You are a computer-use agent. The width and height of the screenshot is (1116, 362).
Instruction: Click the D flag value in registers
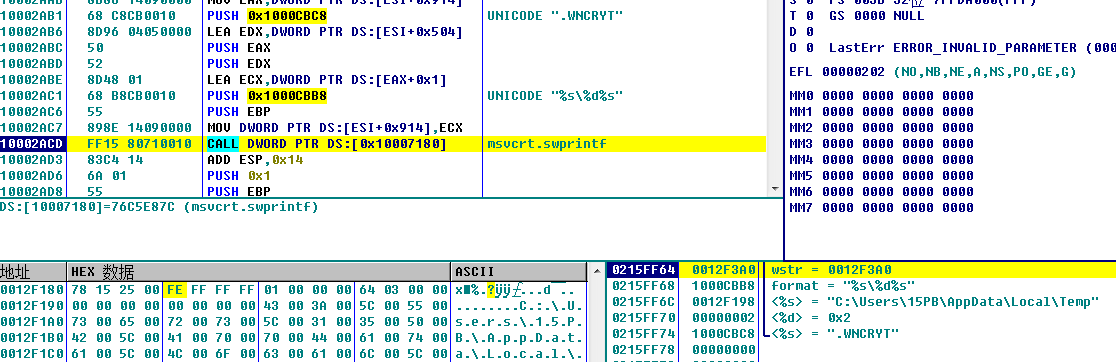810,32
